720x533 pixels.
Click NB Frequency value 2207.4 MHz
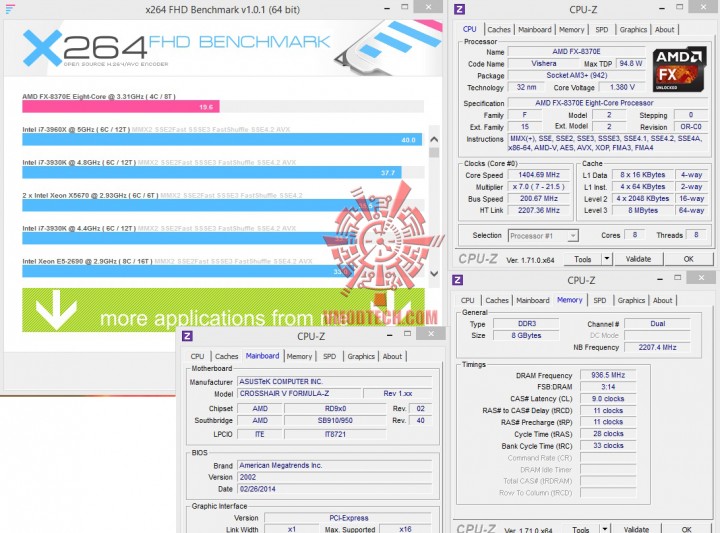point(657,348)
